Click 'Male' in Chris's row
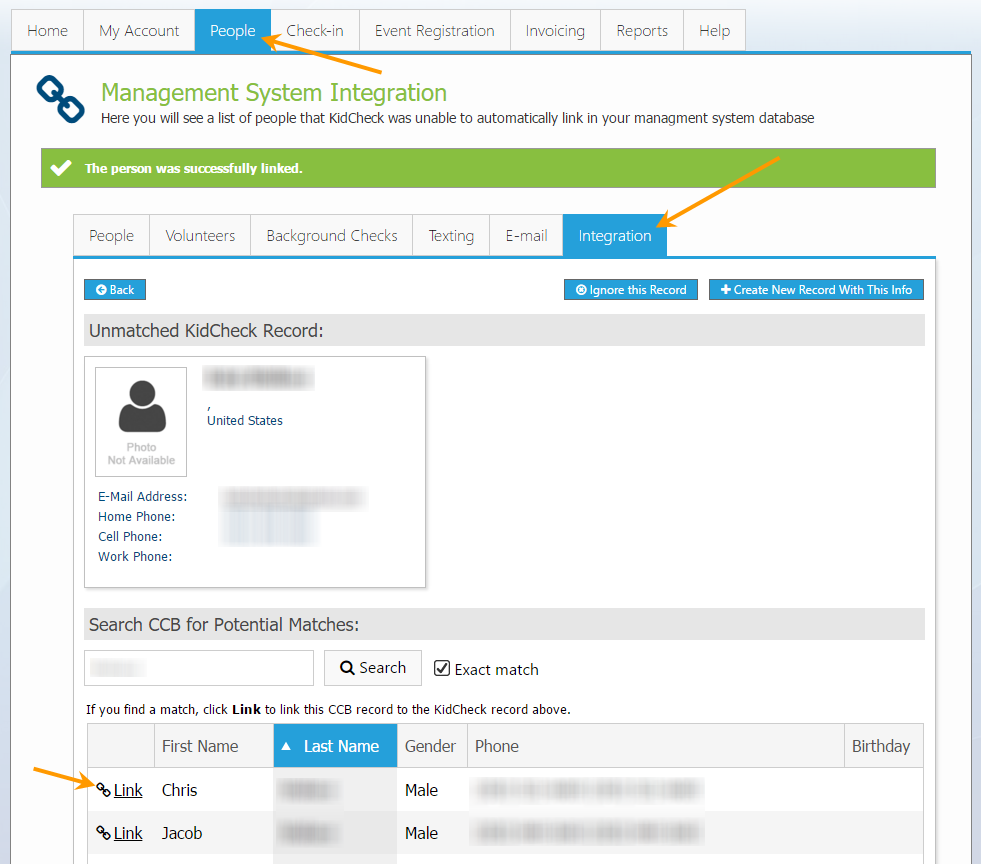The height and width of the screenshot is (864, 981). click(x=421, y=790)
